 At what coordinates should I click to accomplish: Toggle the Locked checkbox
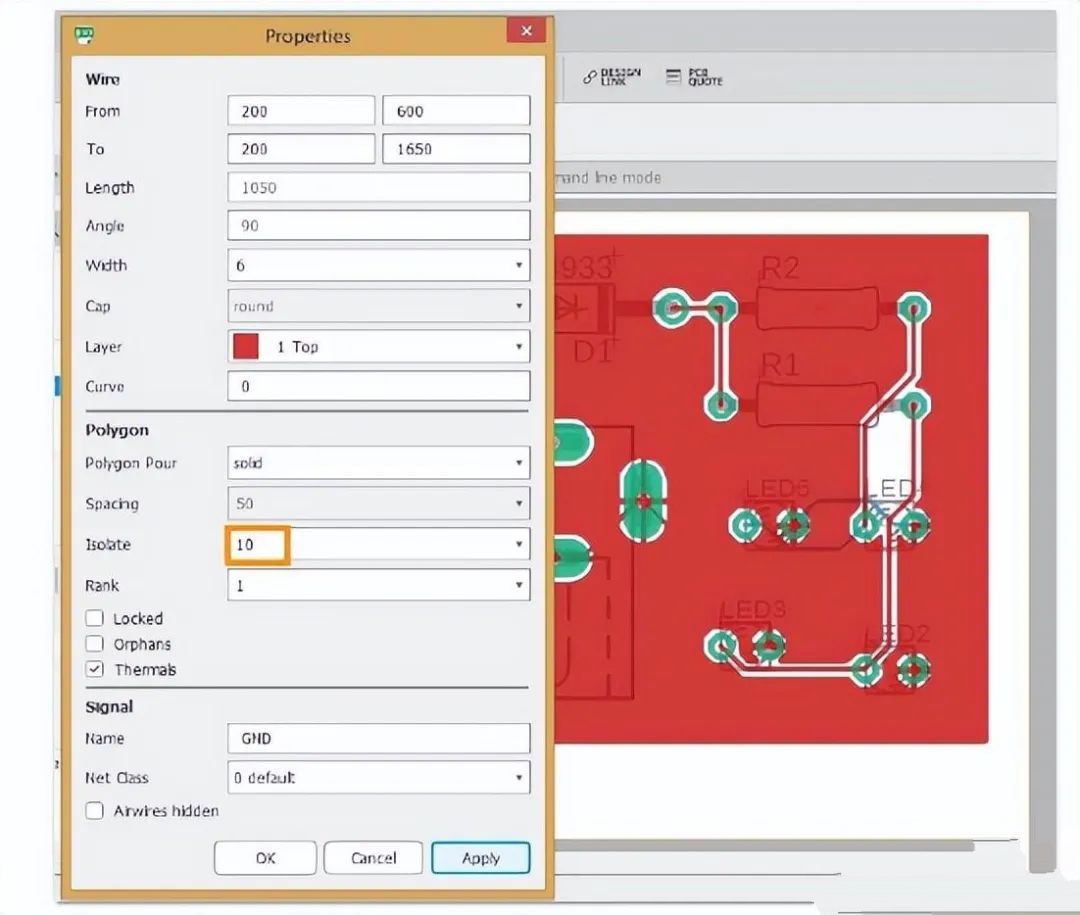click(x=95, y=618)
